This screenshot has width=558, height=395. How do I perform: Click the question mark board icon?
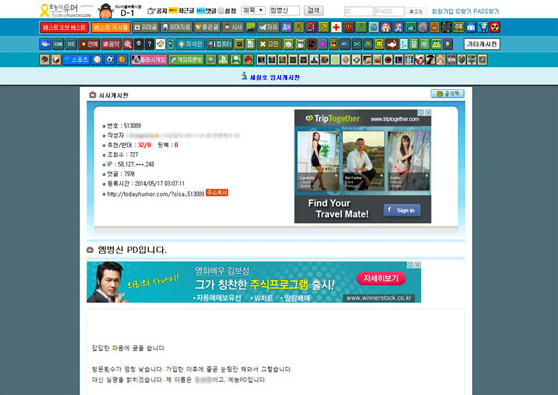point(149,44)
